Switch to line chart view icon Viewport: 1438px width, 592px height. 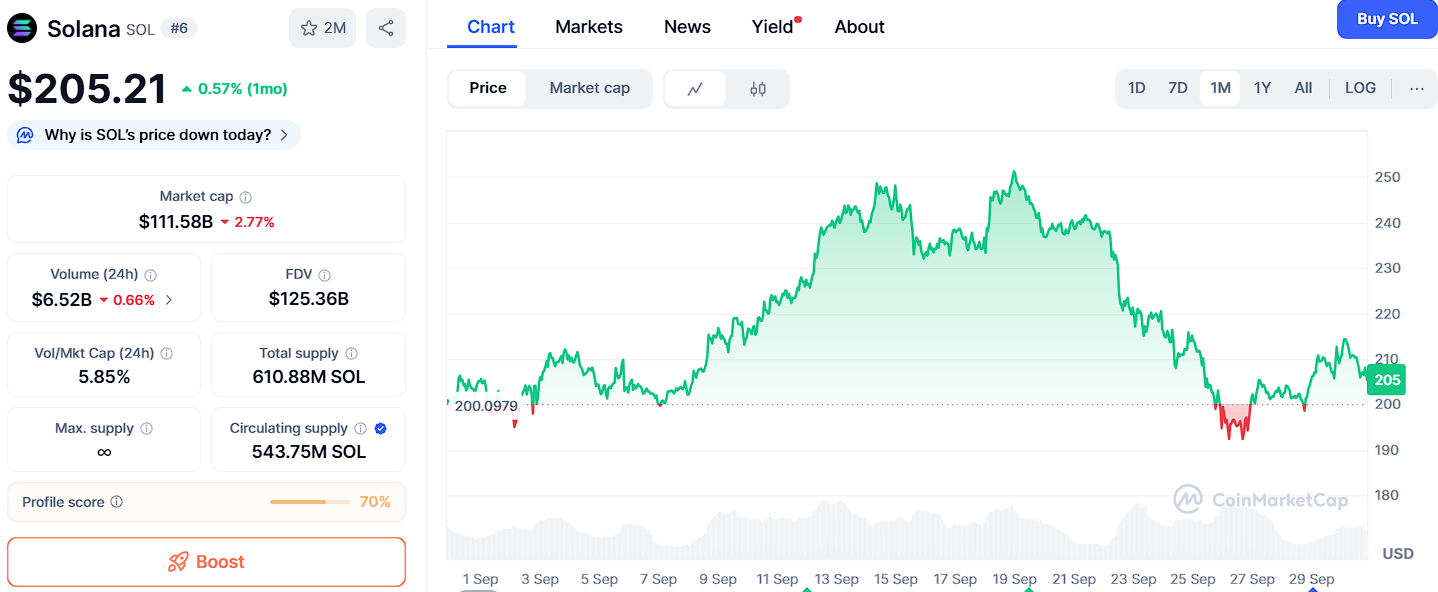pos(695,89)
